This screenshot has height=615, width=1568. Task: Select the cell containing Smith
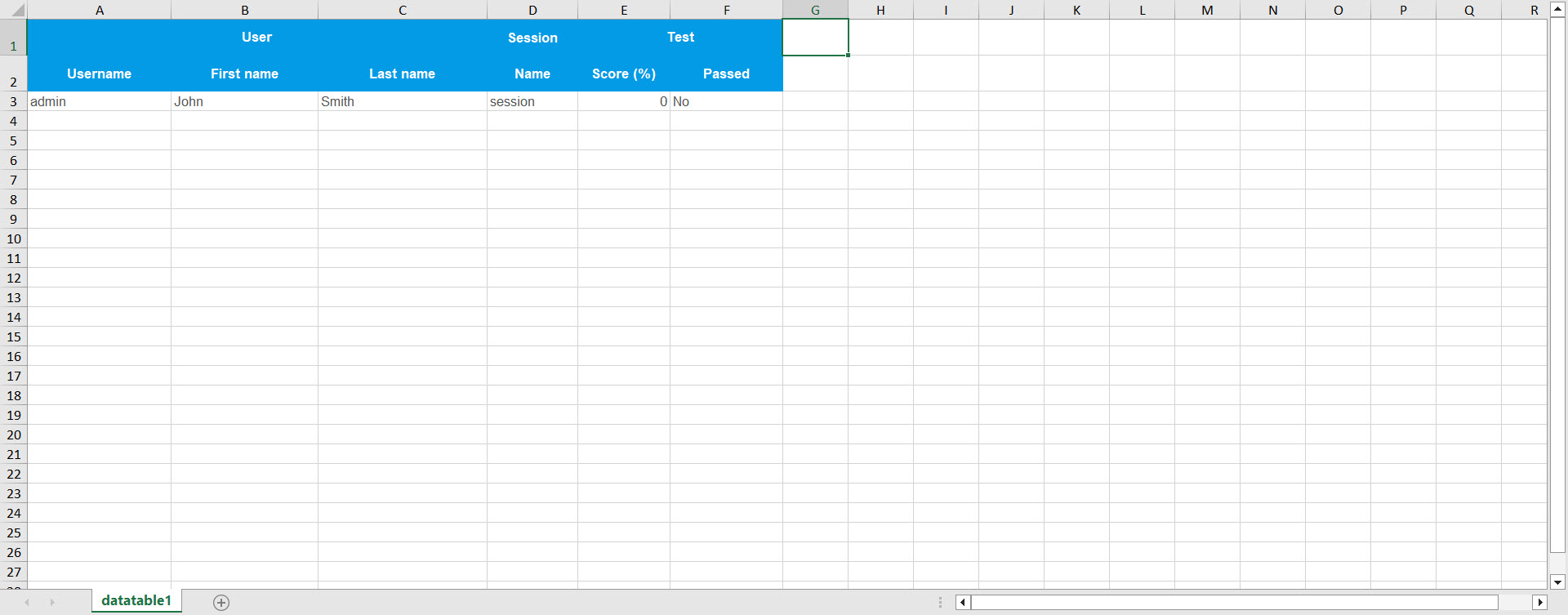(x=402, y=101)
